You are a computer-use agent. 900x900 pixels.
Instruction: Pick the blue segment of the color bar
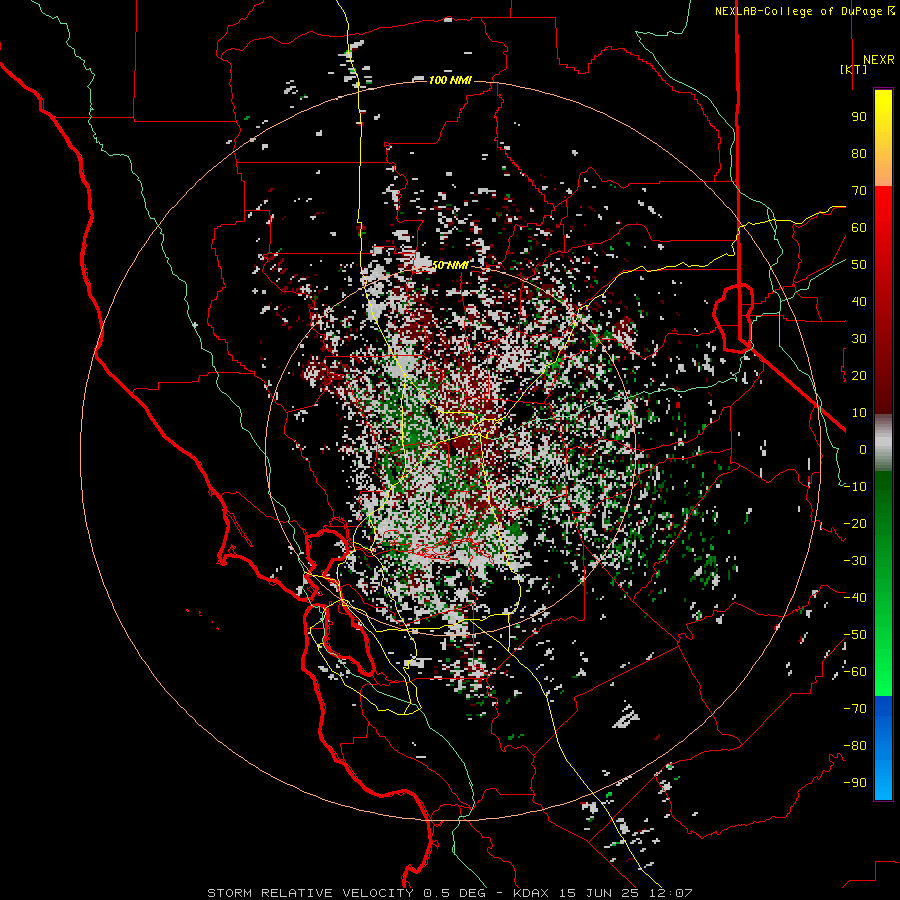(x=883, y=748)
